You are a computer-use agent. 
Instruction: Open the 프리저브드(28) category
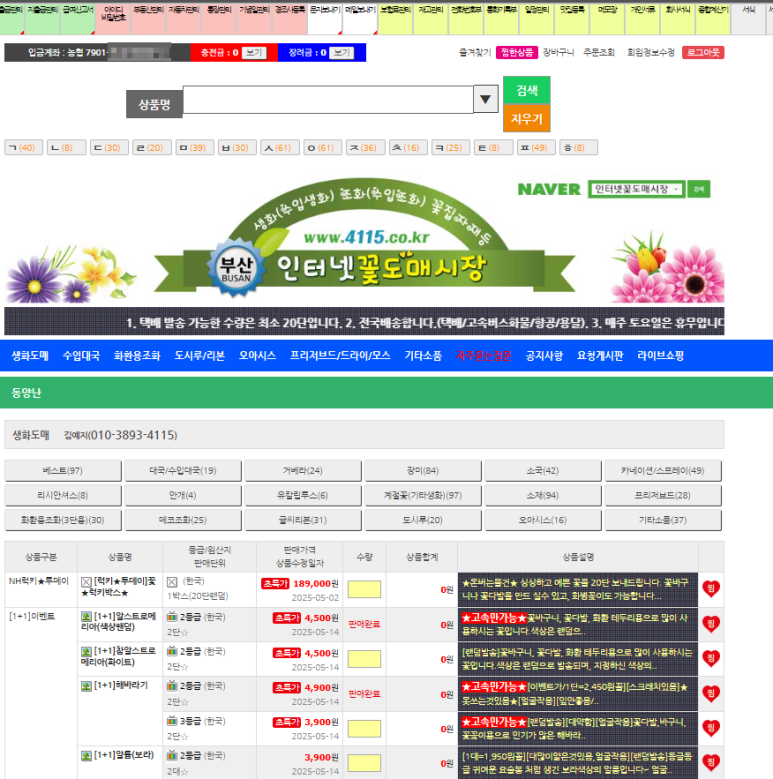click(x=663, y=495)
